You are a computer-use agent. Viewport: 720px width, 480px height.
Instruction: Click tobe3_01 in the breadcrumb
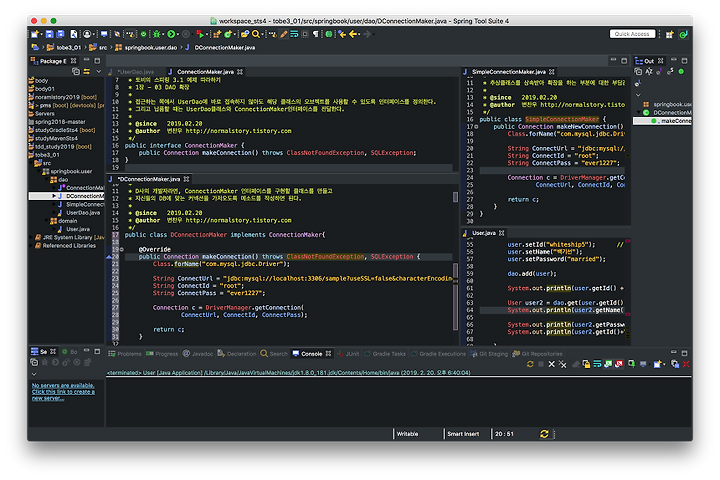68,47
